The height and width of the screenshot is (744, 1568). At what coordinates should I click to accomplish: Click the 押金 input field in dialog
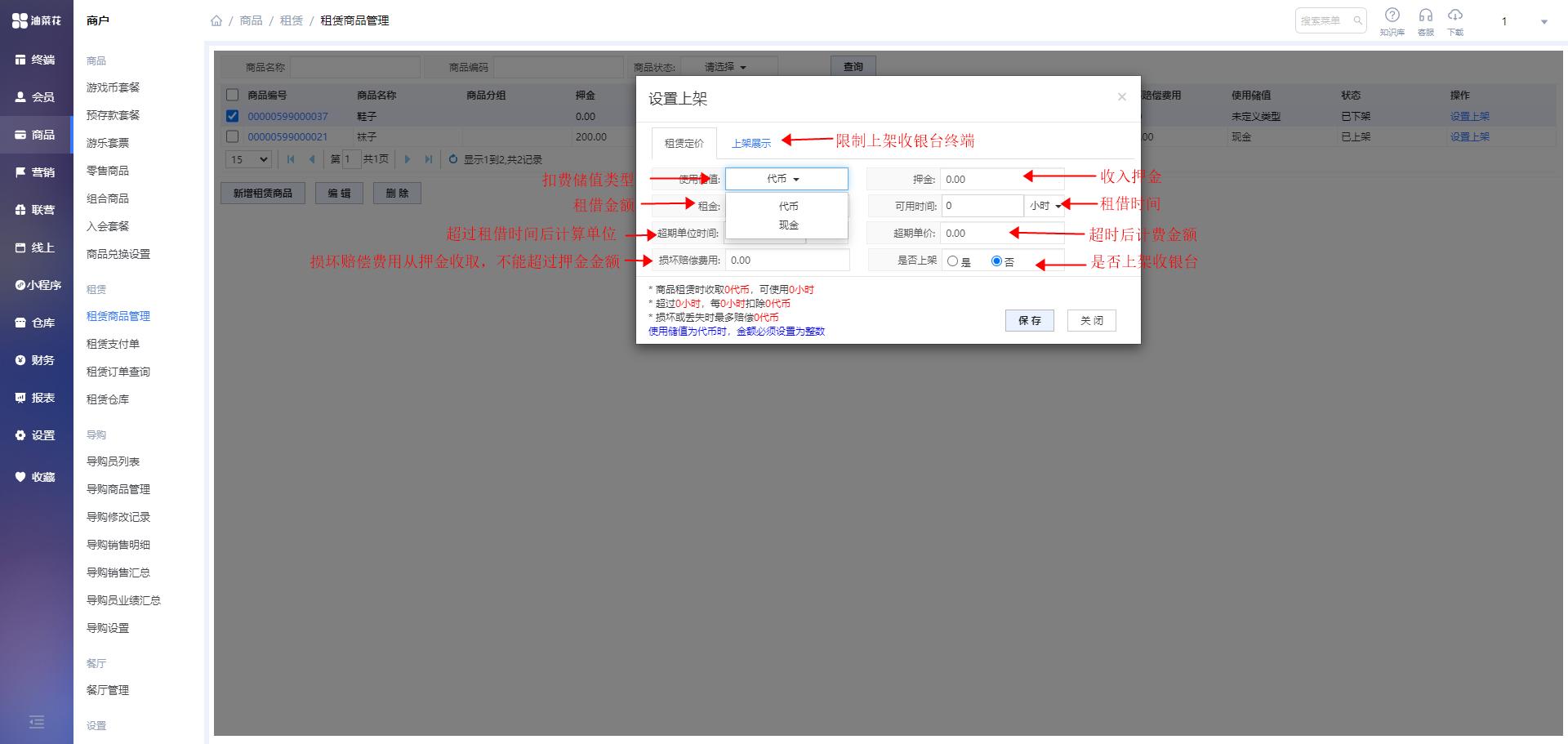pyautogui.click(x=1002, y=179)
